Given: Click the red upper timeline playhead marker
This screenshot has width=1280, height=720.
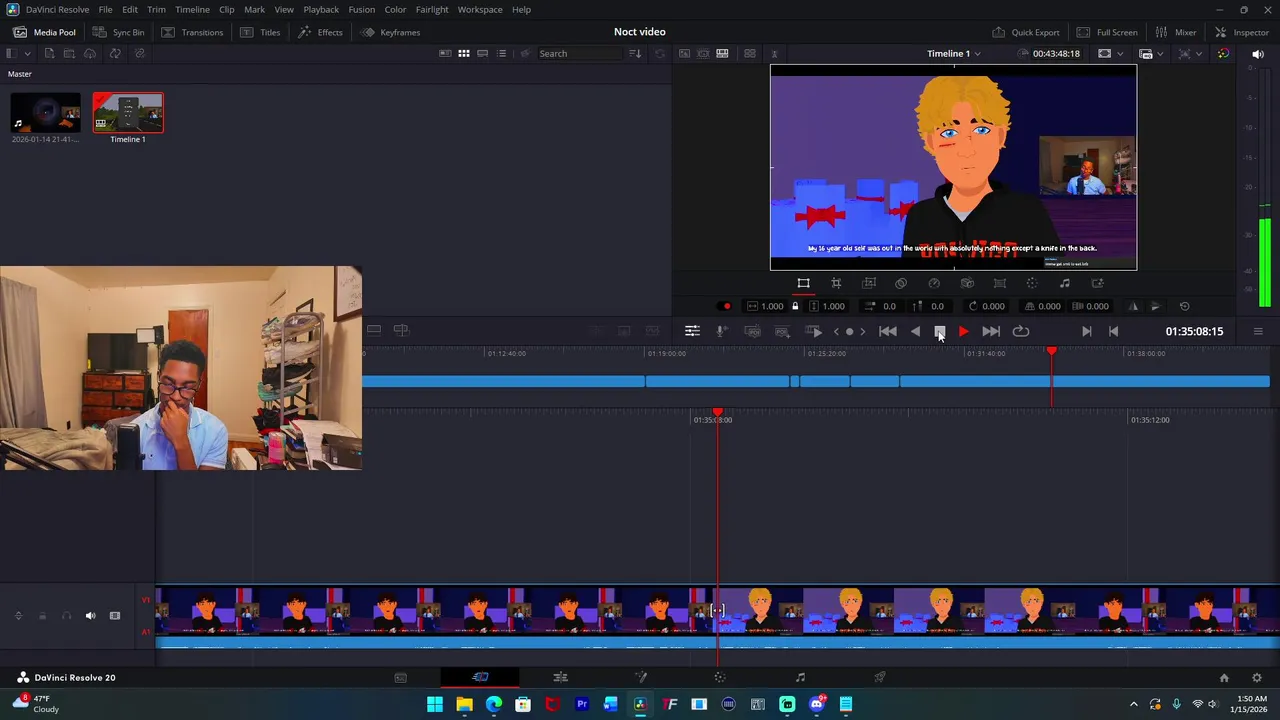Looking at the screenshot, I should pyautogui.click(x=1051, y=351).
